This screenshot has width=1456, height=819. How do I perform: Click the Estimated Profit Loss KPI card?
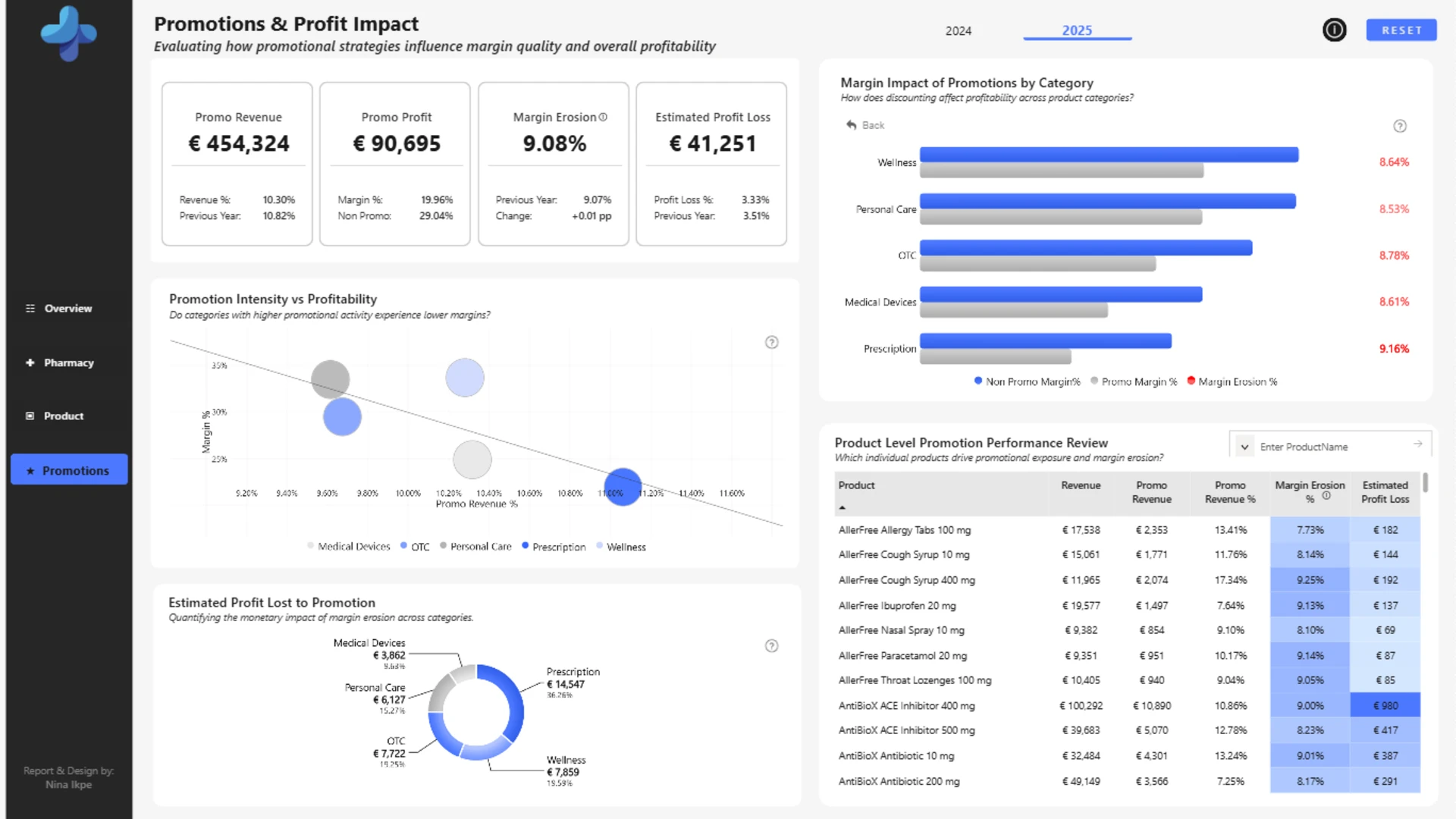click(711, 164)
